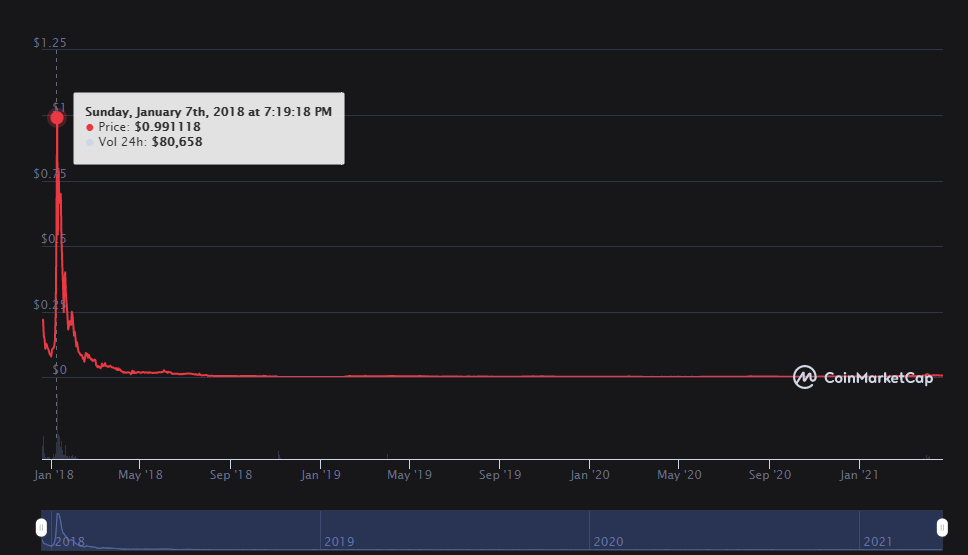Screen dimensions: 968x555
Task: Select 2021 in the range navigator
Action: point(878,541)
